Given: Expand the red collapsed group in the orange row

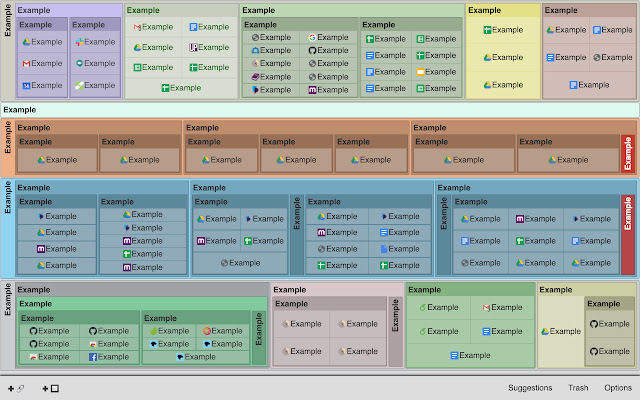Looking at the screenshot, I should point(628,153).
